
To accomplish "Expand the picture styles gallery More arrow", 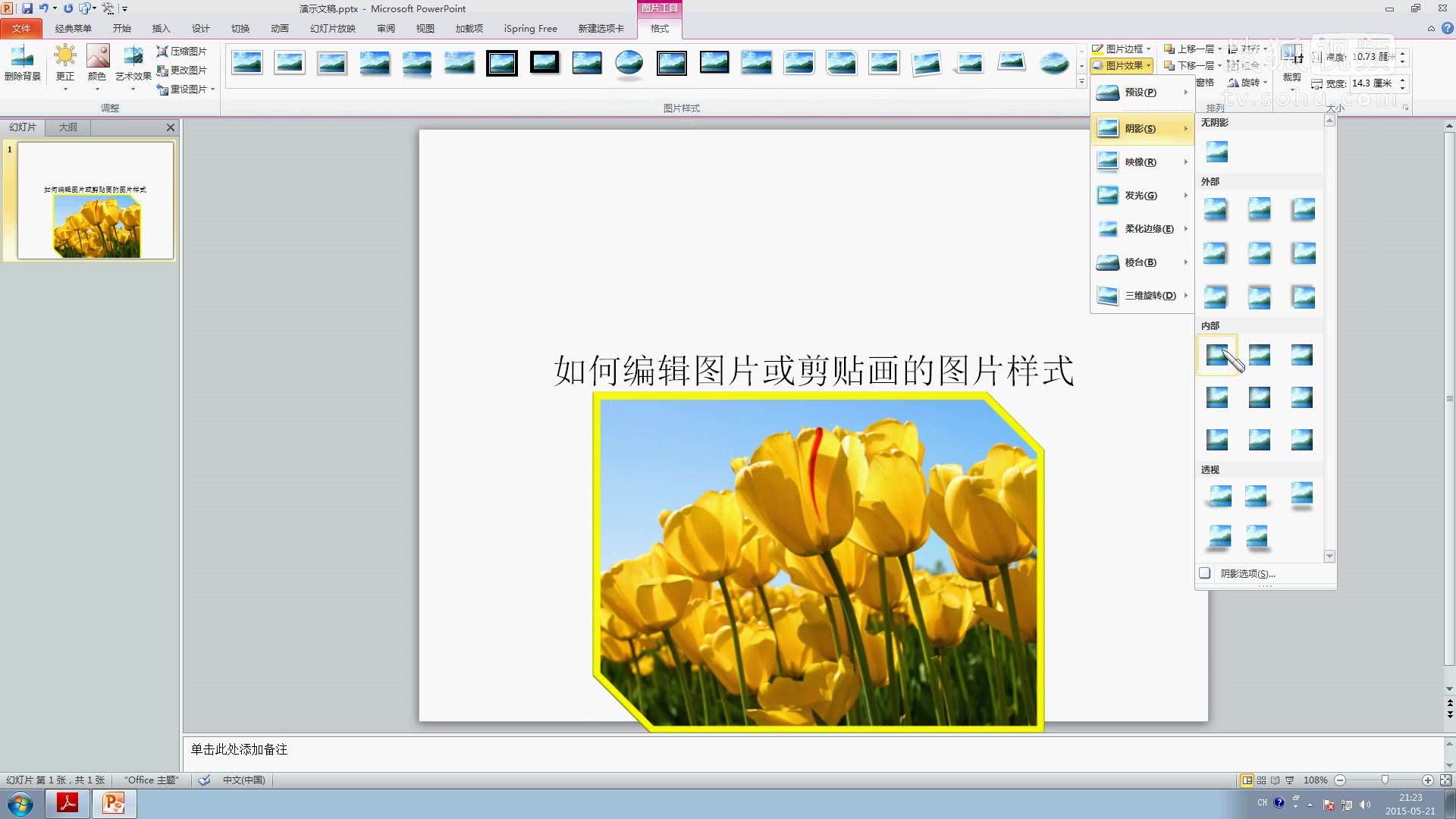I will point(1081,83).
